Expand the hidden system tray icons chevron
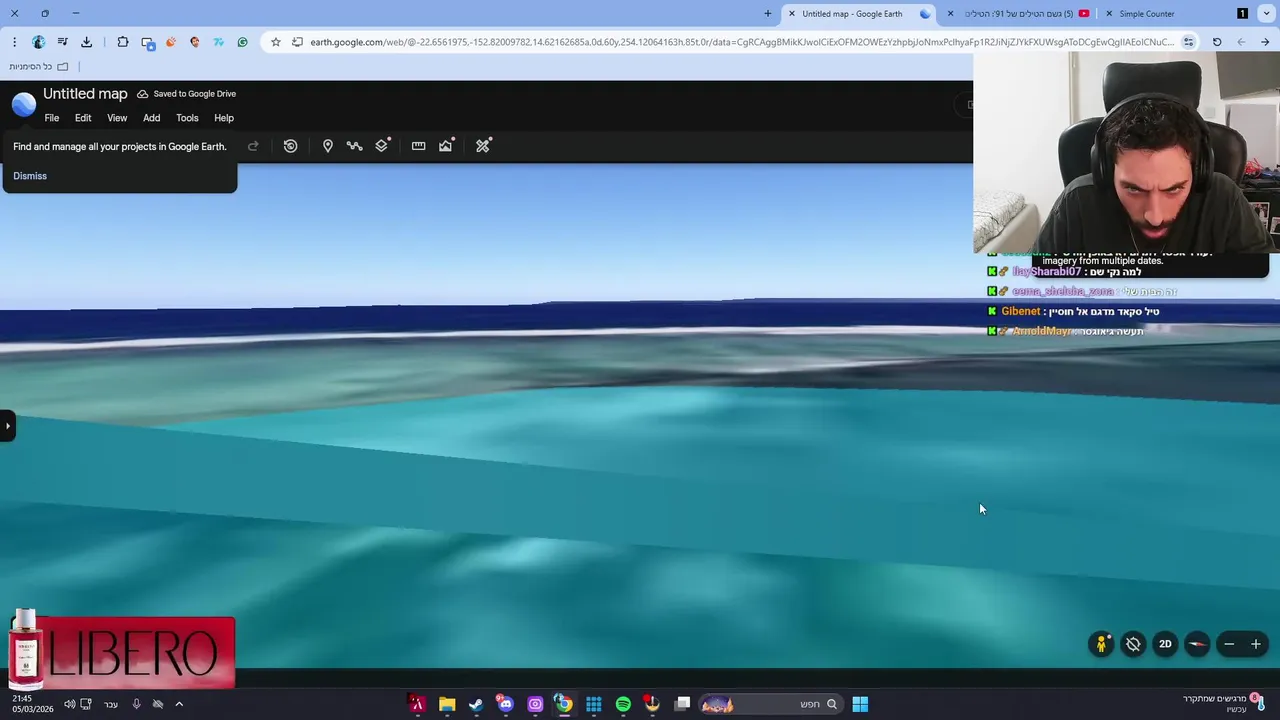This screenshot has height=720, width=1280. (179, 704)
